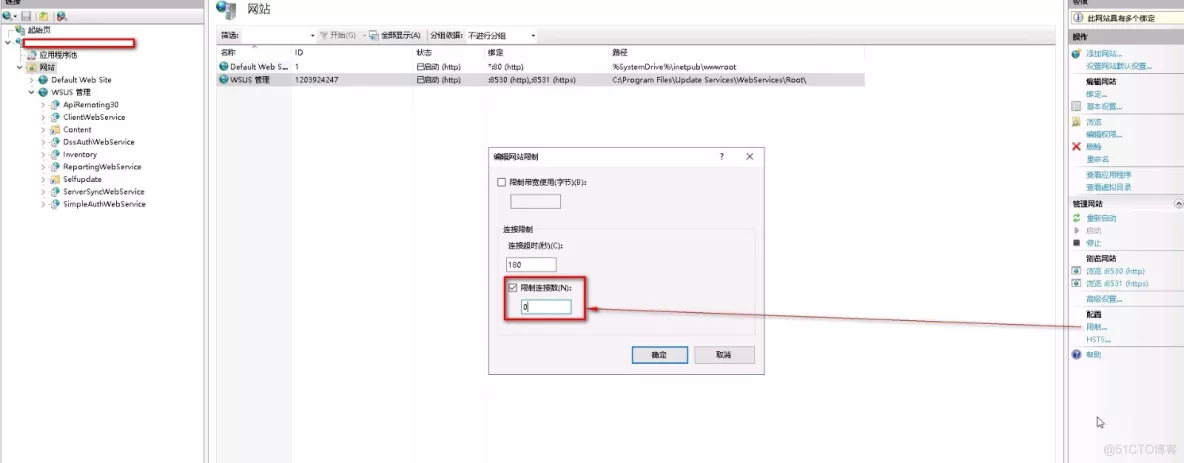
Task: Click the DssAuthWebService application icon
Action: (x=55, y=142)
